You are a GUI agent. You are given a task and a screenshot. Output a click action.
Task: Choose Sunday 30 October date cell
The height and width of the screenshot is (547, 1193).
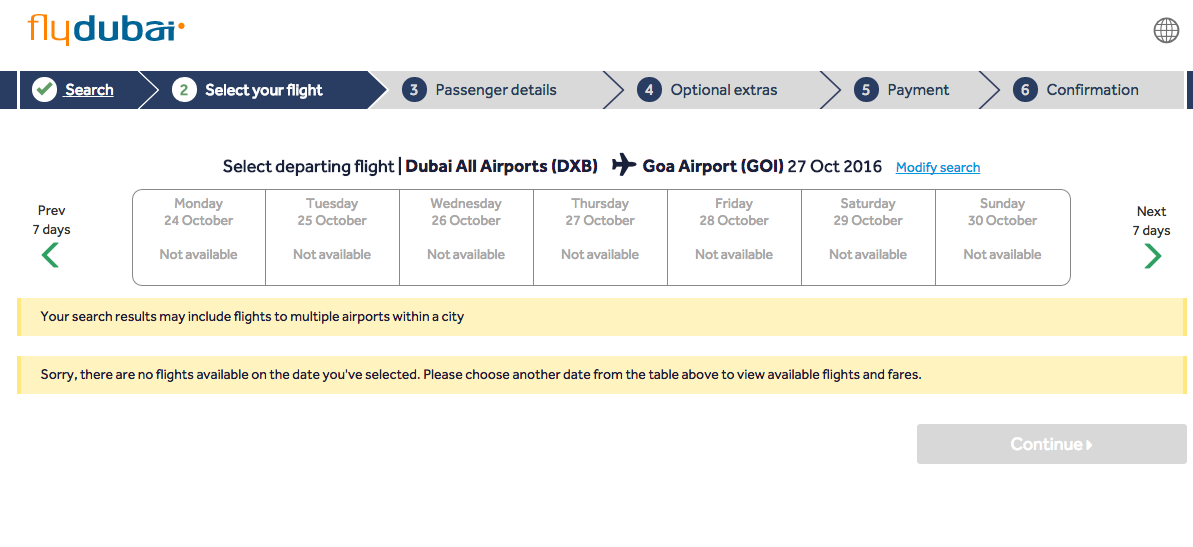coord(1002,237)
